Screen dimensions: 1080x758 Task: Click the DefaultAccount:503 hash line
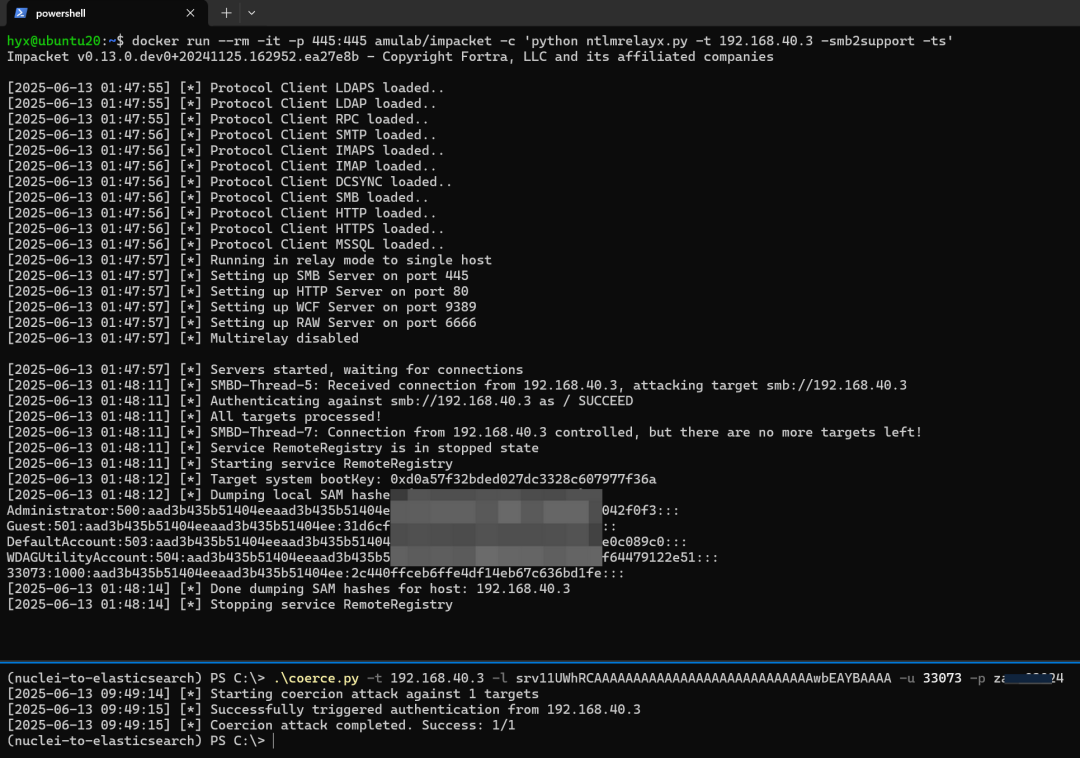(347, 542)
